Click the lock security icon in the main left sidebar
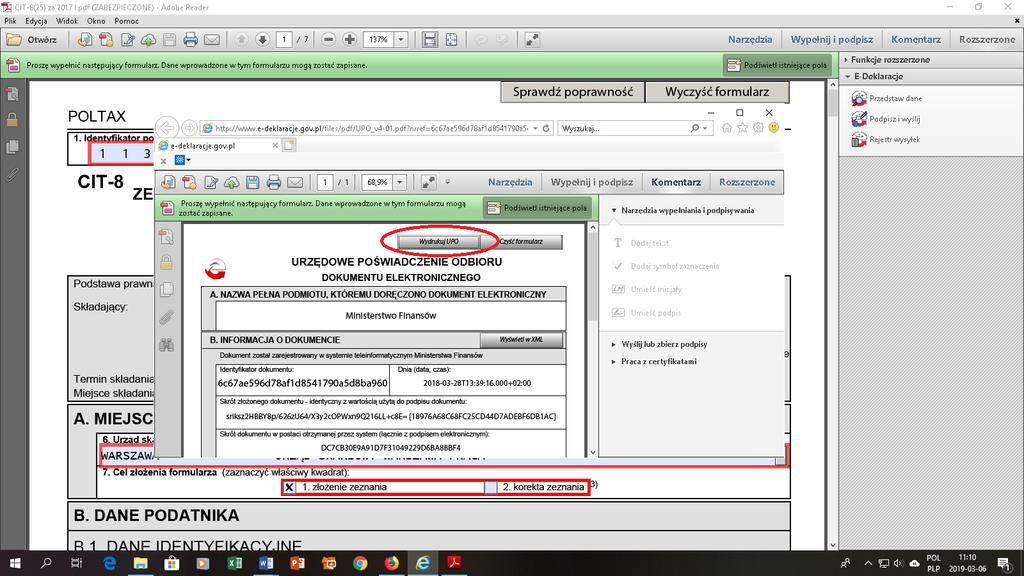 pos(12,120)
